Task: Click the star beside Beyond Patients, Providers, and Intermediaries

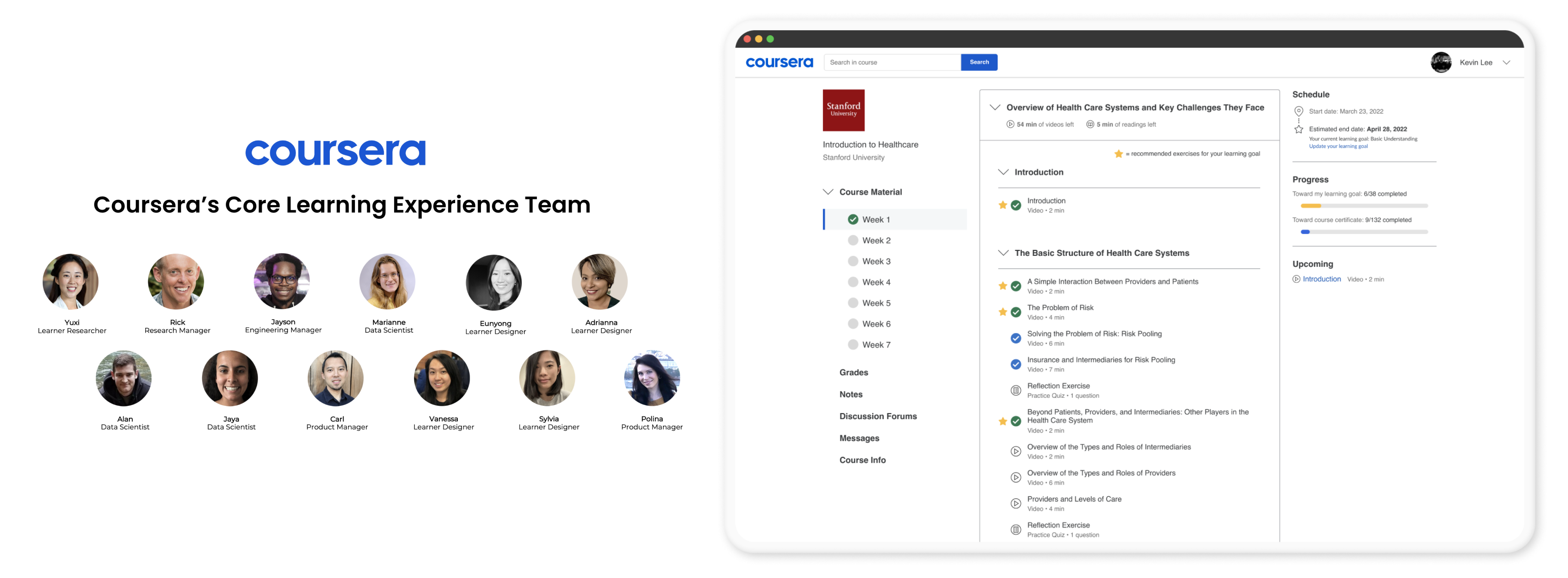Action: click(1002, 421)
